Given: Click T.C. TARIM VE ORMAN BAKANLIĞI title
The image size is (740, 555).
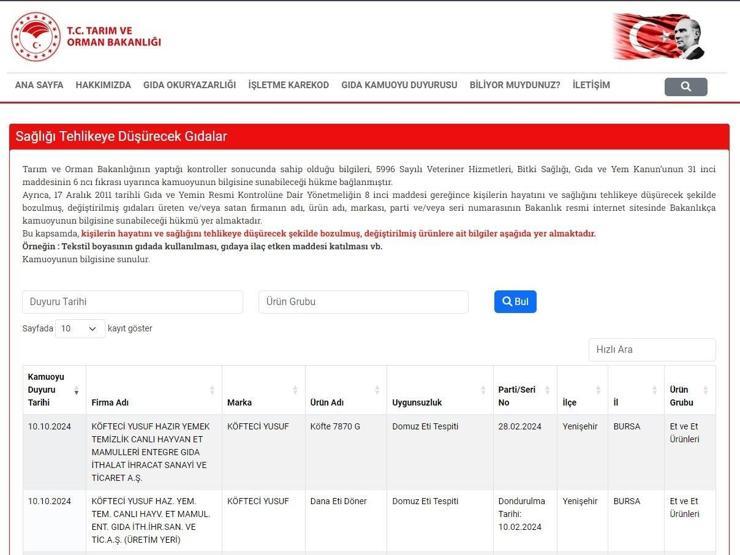Looking at the screenshot, I should tap(114, 36).
